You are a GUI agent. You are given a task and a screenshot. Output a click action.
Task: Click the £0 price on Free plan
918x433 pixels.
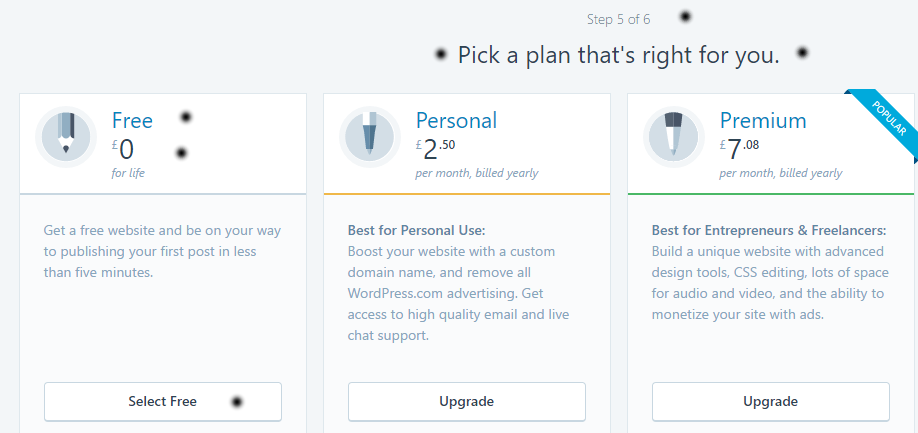tap(124, 150)
